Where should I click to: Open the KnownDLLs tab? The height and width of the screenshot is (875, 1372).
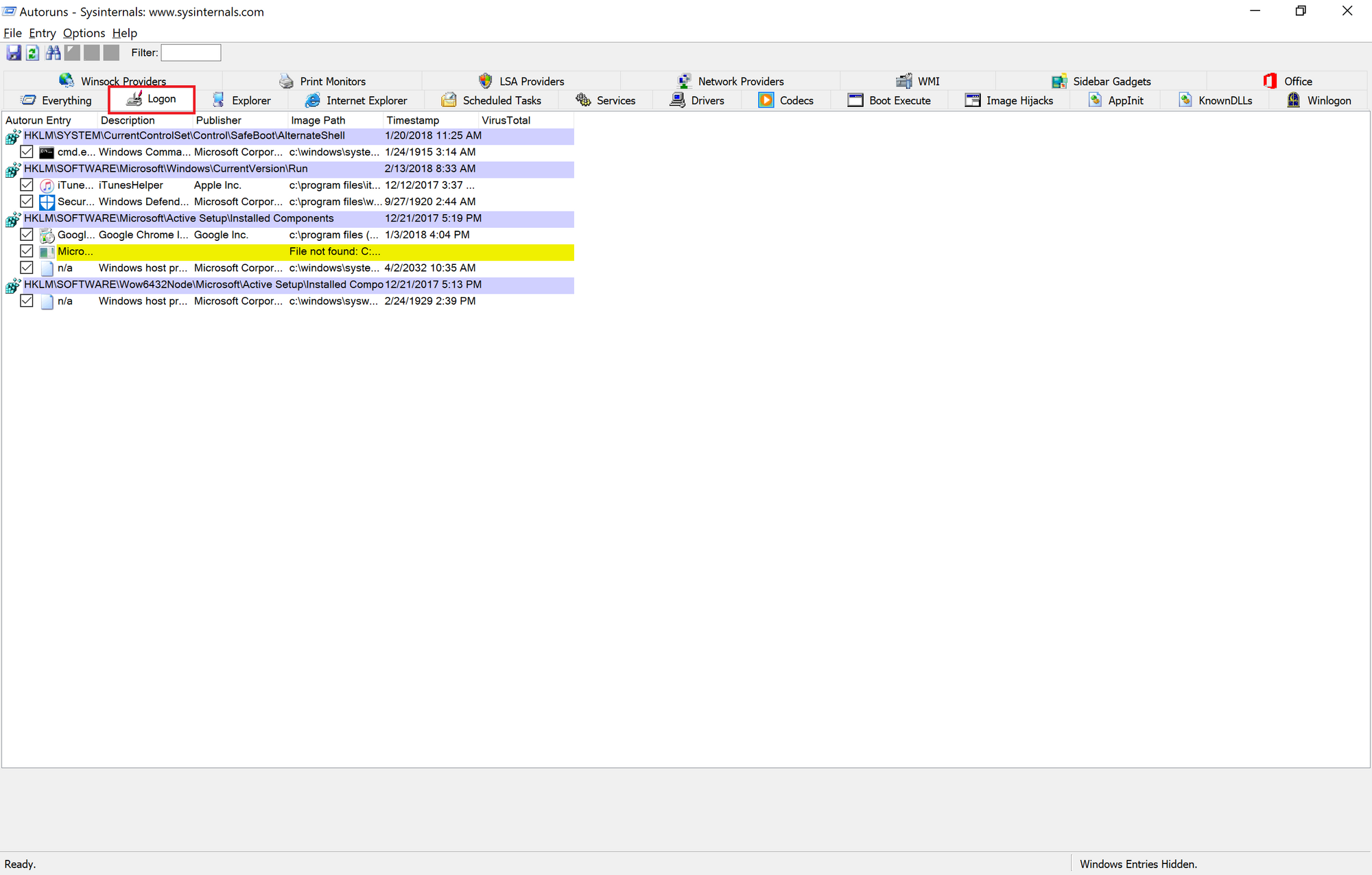tap(1215, 100)
